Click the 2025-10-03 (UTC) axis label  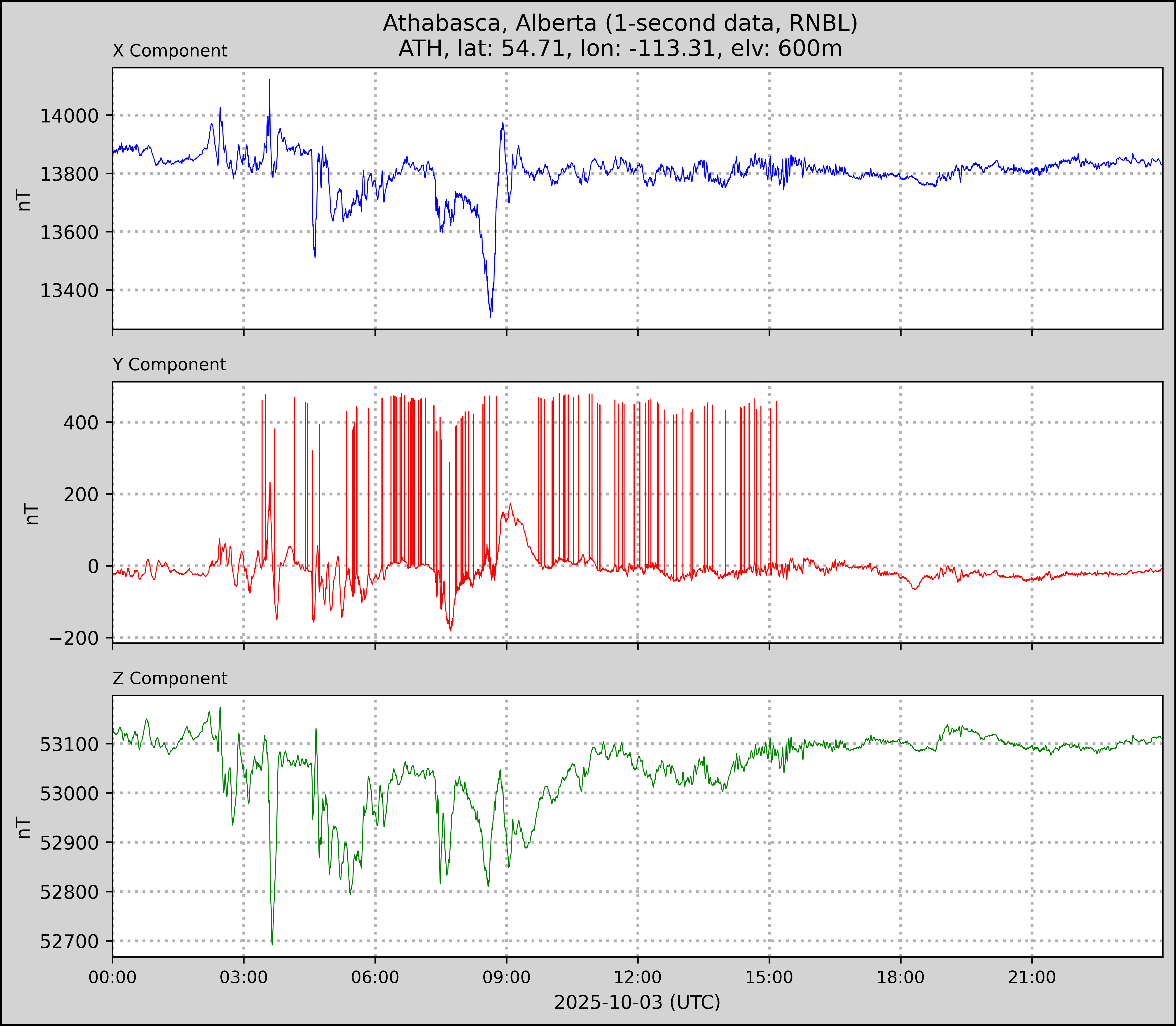(637, 1003)
